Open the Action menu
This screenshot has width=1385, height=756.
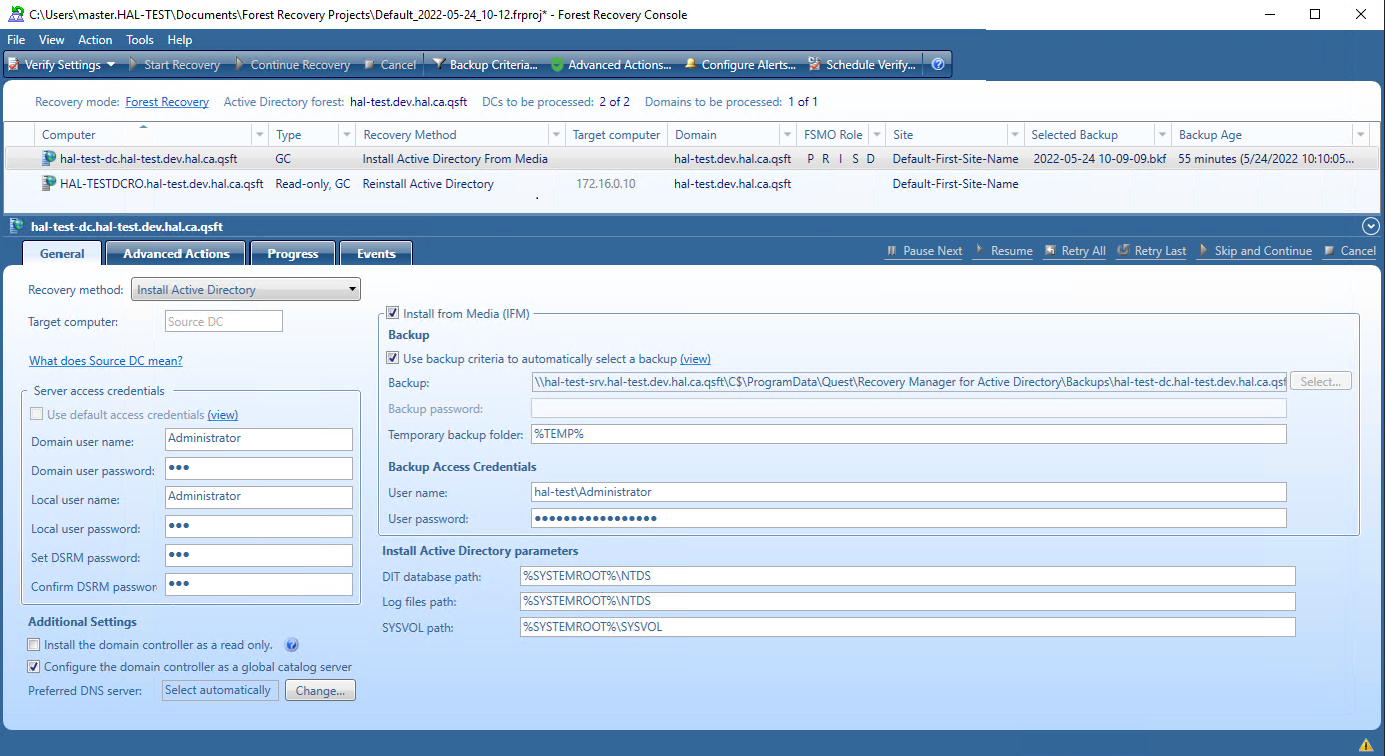coord(95,40)
